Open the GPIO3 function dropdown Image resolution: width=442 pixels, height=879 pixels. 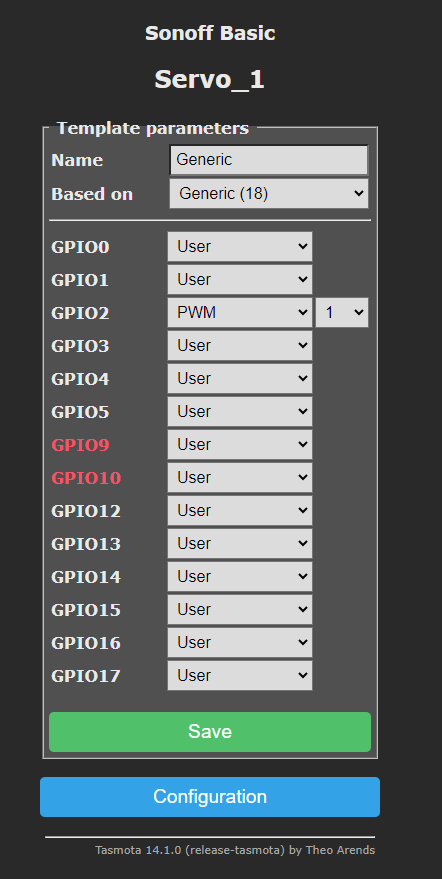(x=240, y=346)
